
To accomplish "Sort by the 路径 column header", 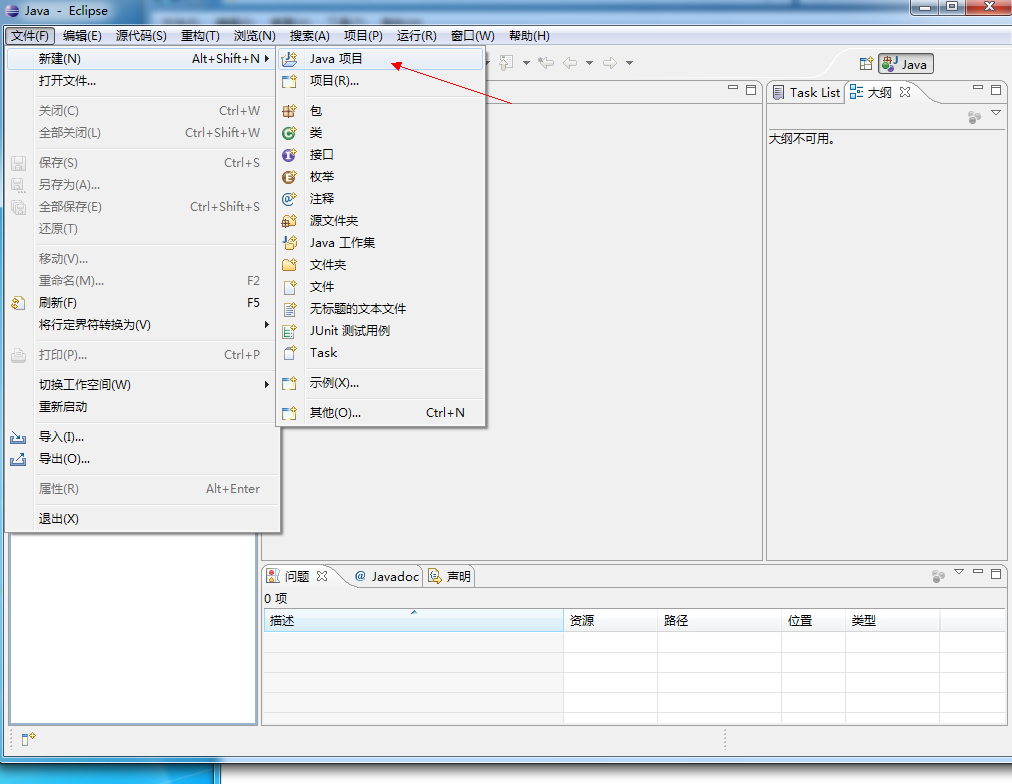I will 720,620.
